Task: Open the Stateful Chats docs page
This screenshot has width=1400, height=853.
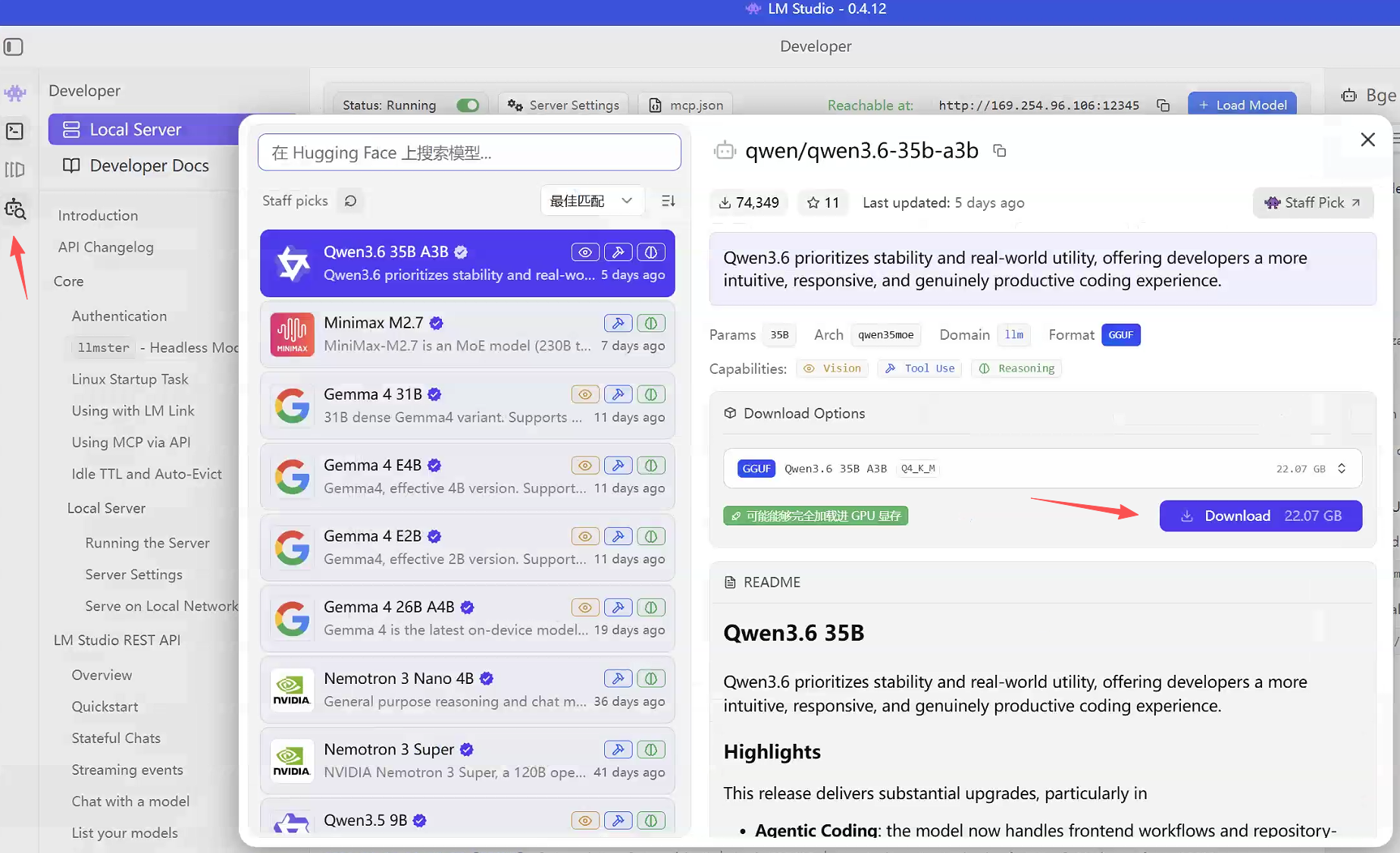Action: 116,739
